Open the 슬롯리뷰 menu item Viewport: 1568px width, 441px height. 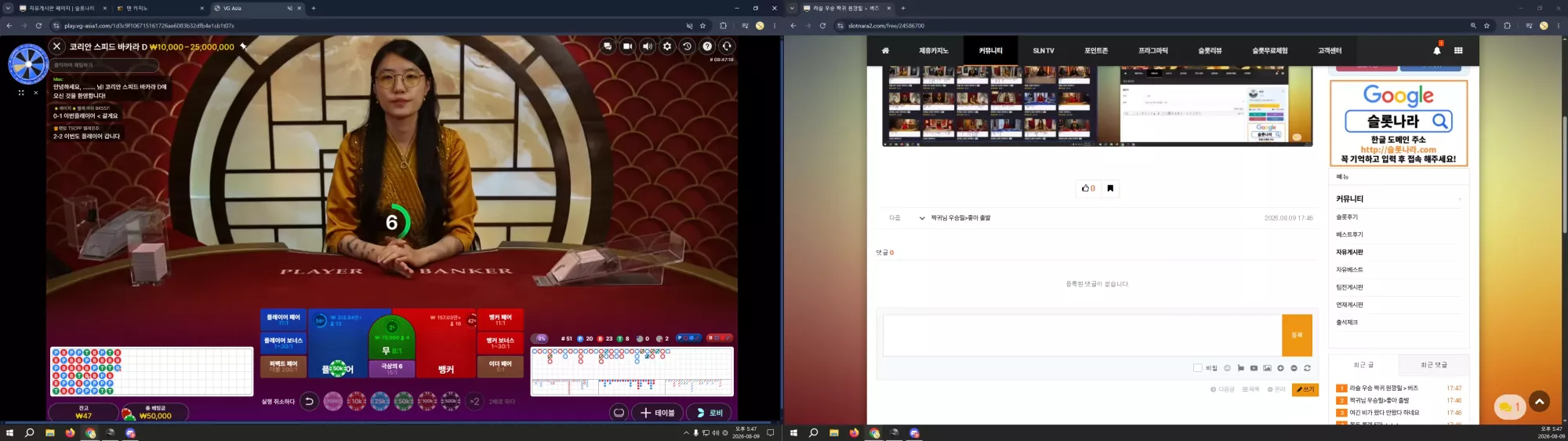click(x=1210, y=50)
